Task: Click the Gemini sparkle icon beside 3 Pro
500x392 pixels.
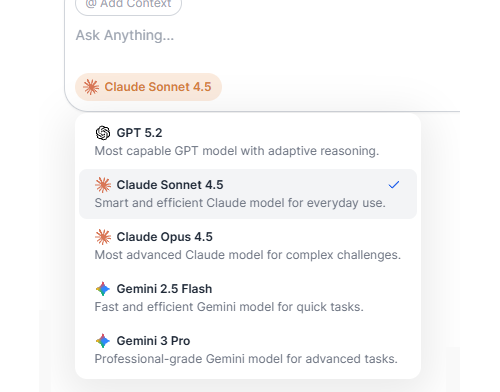Action: (x=103, y=341)
